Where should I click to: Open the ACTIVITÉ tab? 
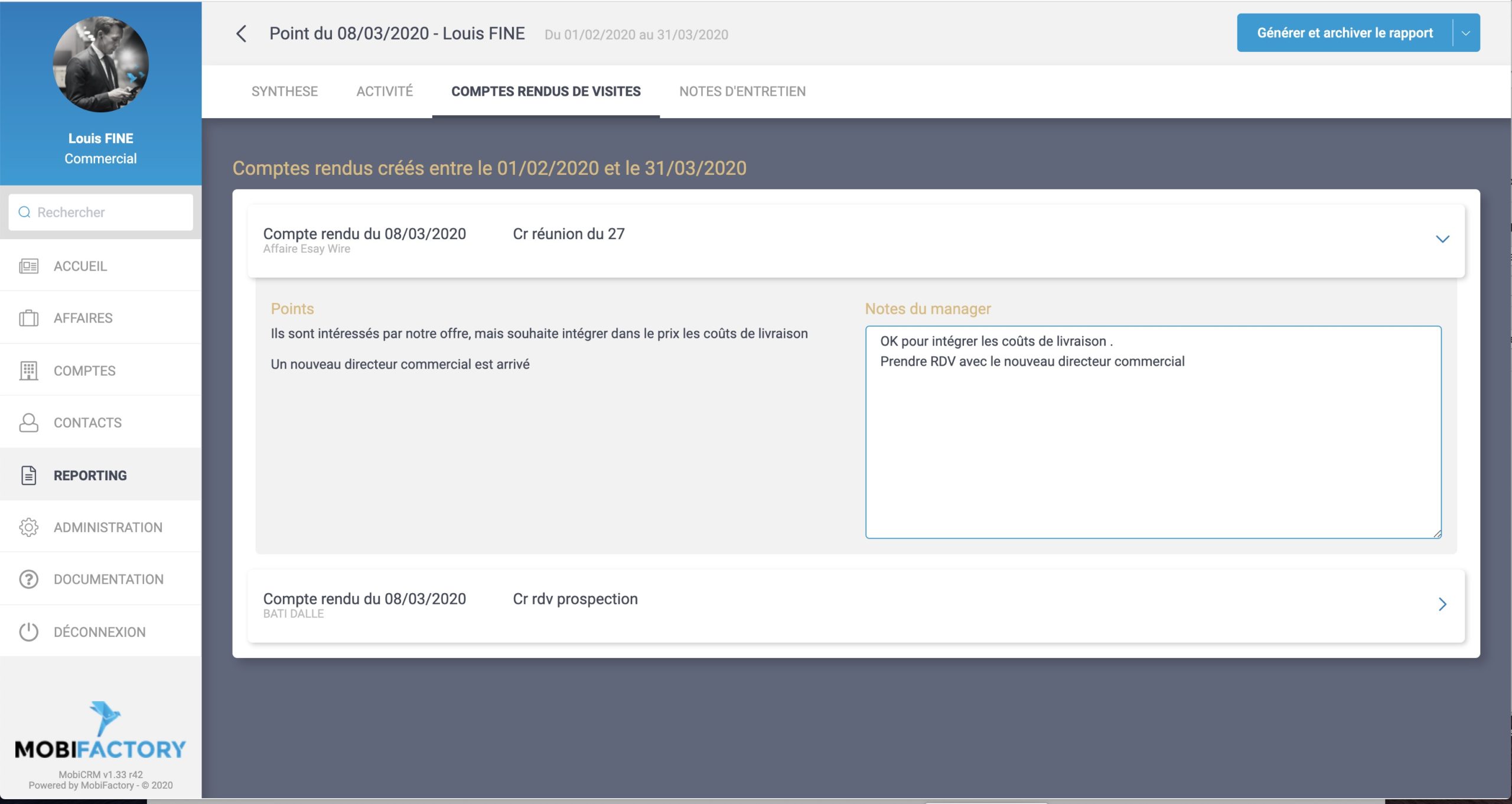click(x=384, y=91)
